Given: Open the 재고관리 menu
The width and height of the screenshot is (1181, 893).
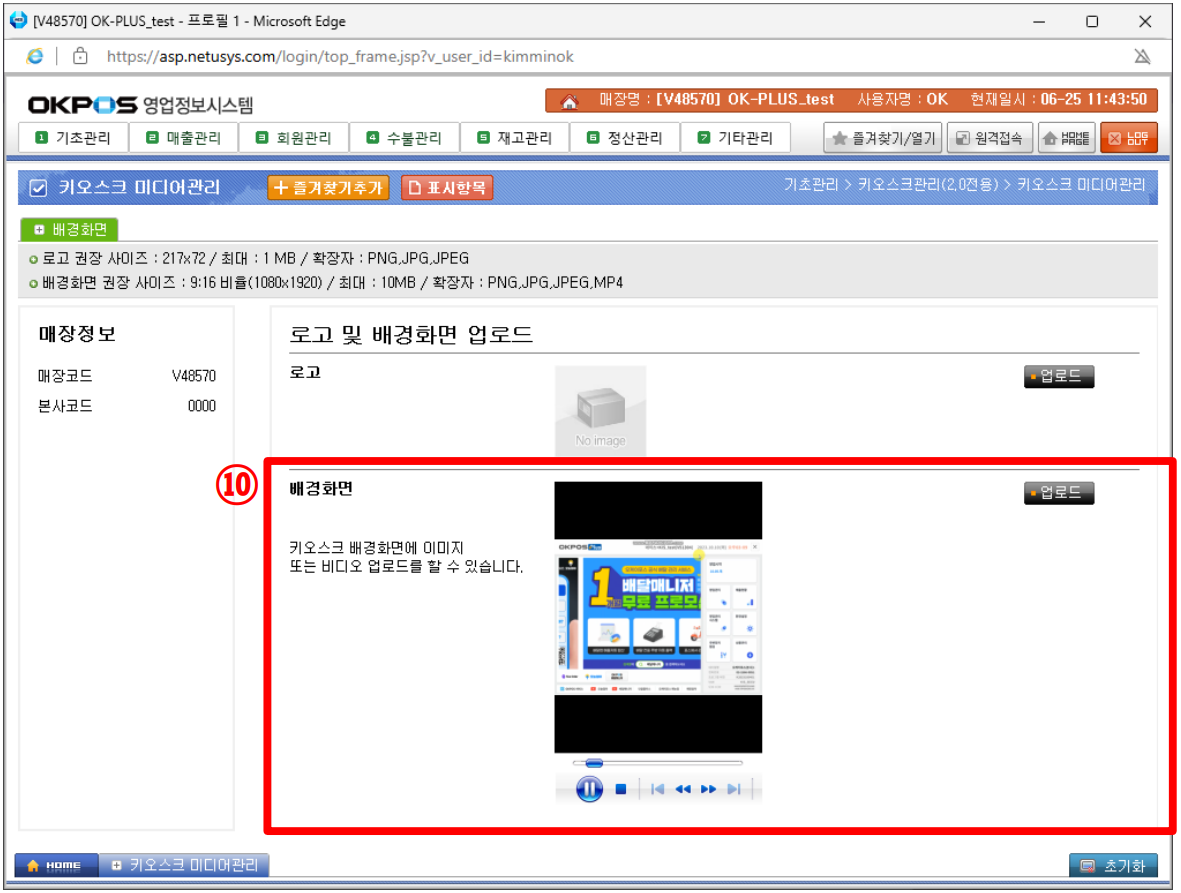Looking at the screenshot, I should [514, 138].
